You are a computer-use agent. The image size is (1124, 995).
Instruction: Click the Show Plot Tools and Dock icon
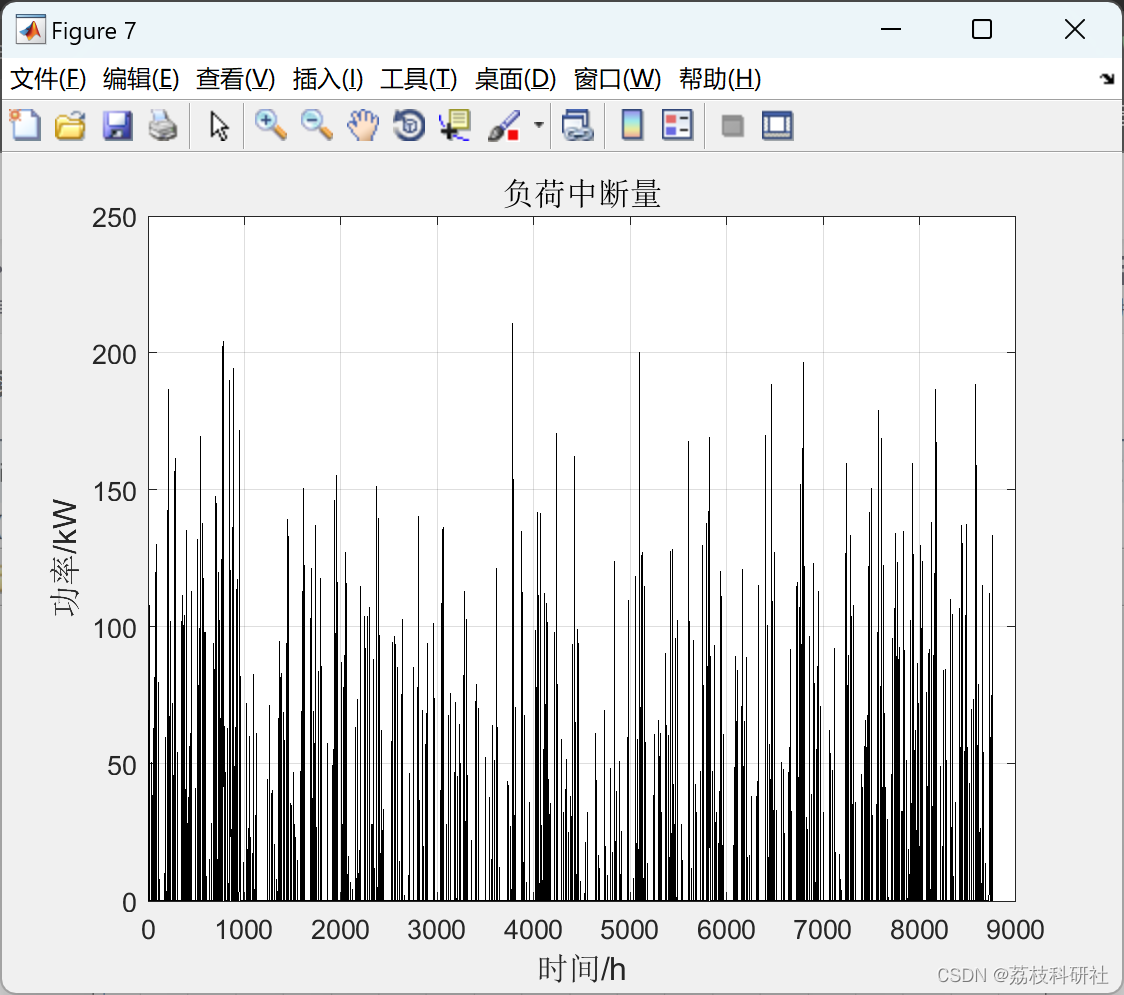coord(777,125)
